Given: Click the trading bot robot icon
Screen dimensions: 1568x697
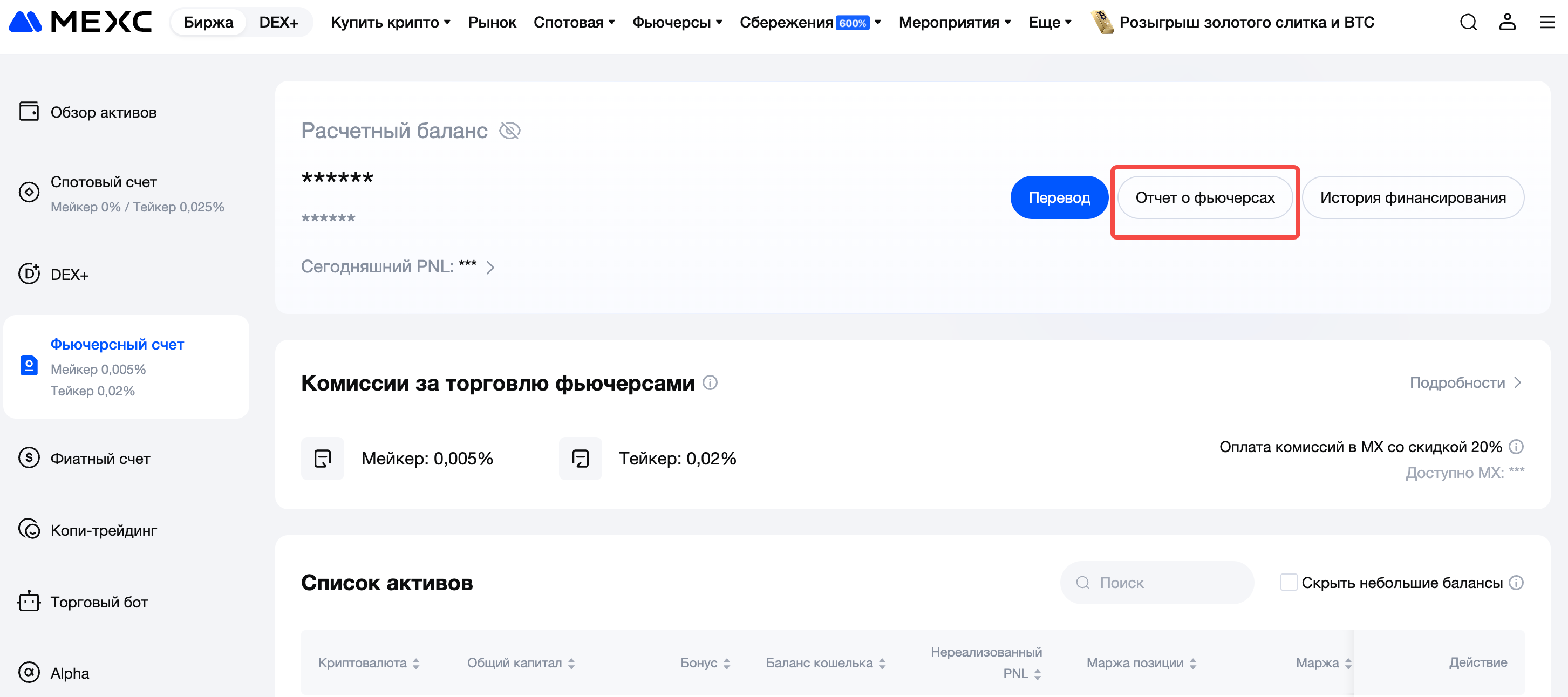Looking at the screenshot, I should coord(29,601).
